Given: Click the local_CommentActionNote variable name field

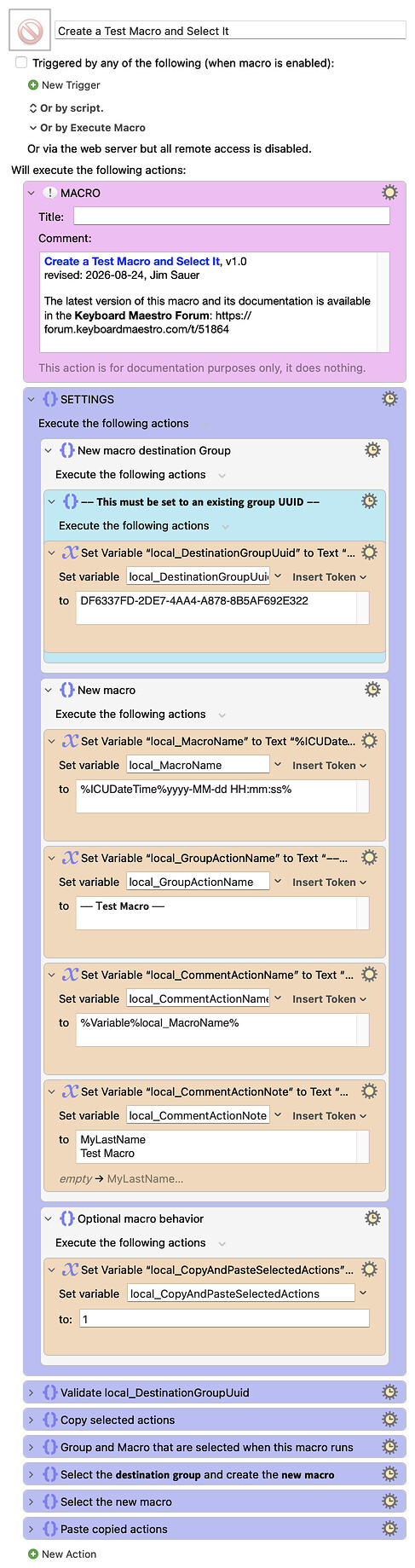Looking at the screenshot, I should [x=198, y=1115].
